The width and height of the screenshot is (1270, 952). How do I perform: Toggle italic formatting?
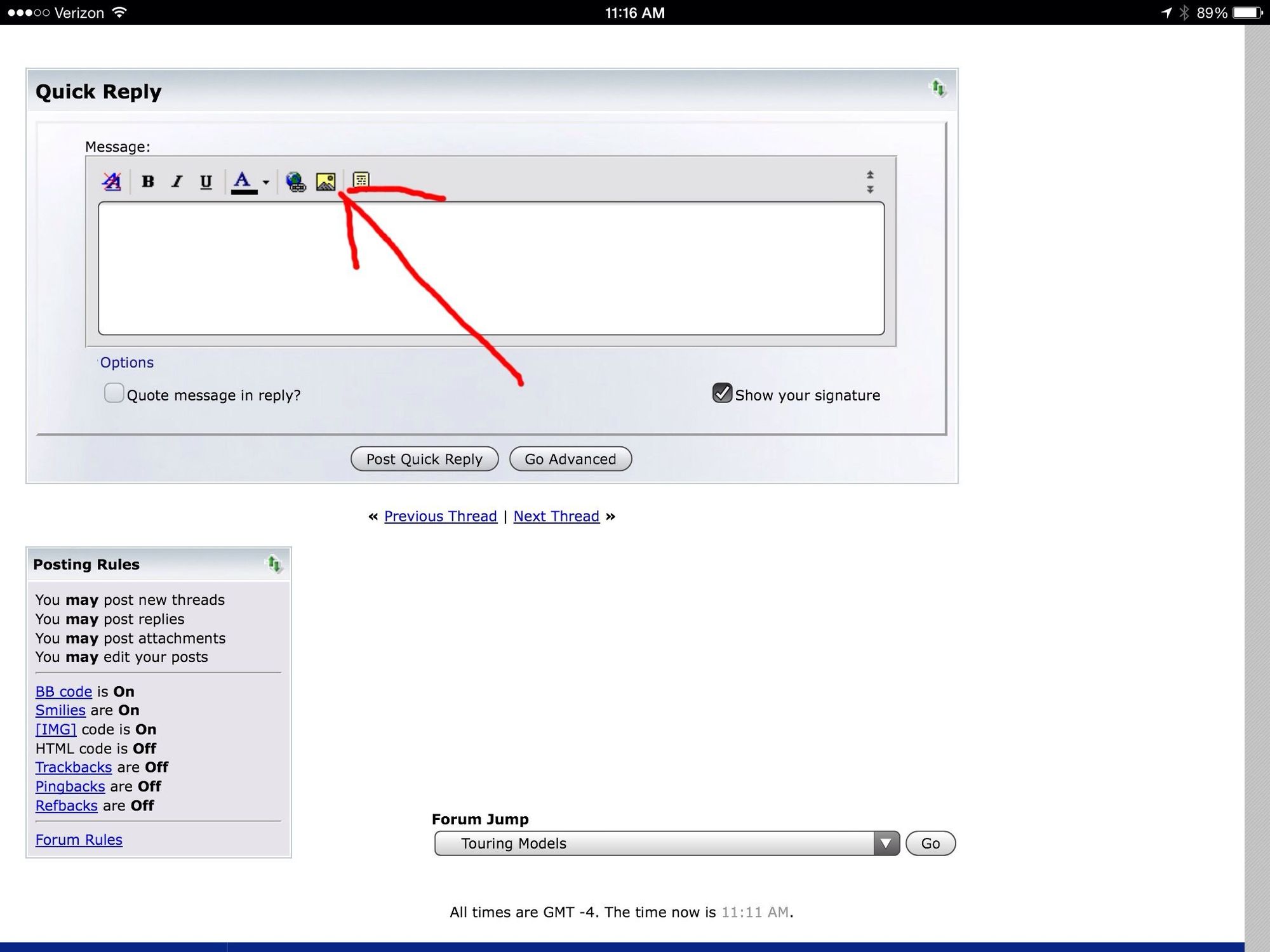tap(177, 182)
